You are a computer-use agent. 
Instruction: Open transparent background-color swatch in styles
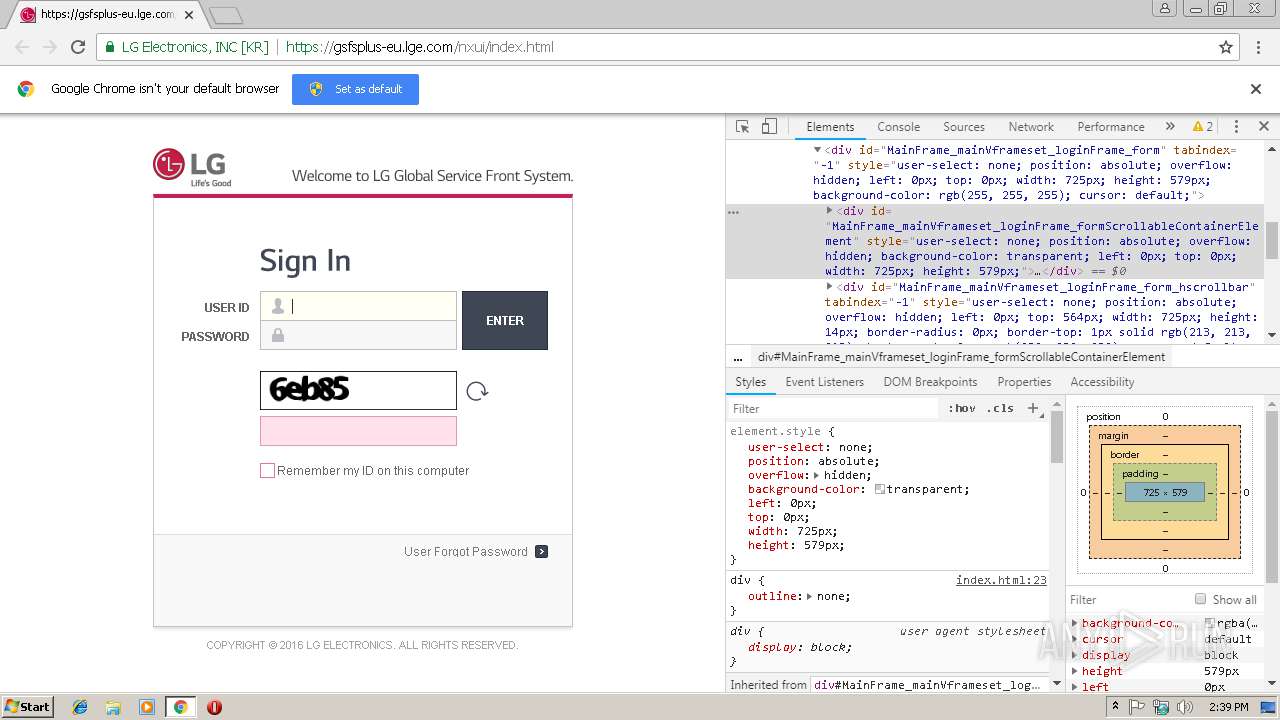click(880, 490)
